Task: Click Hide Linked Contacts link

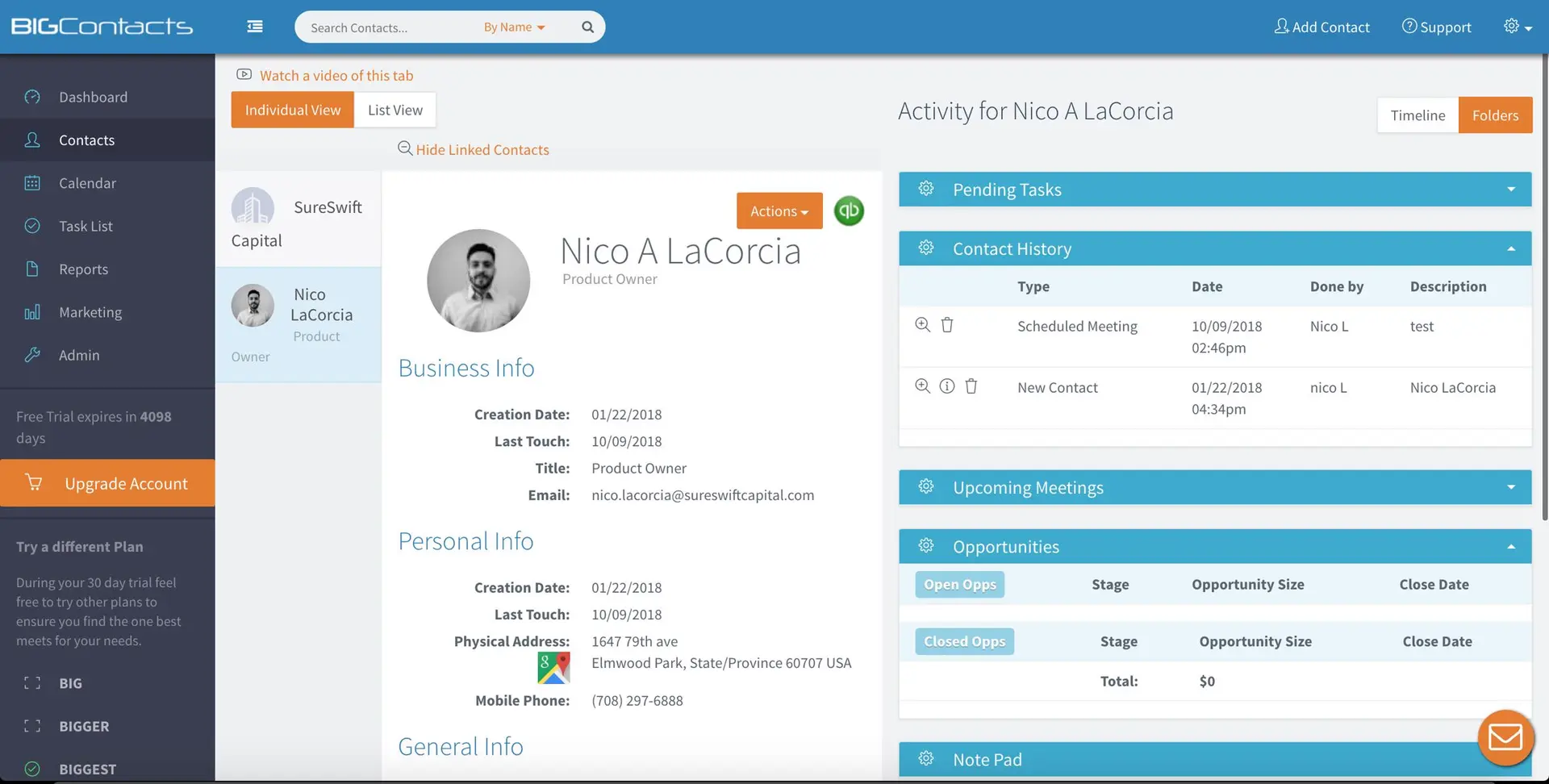Action: [482, 150]
